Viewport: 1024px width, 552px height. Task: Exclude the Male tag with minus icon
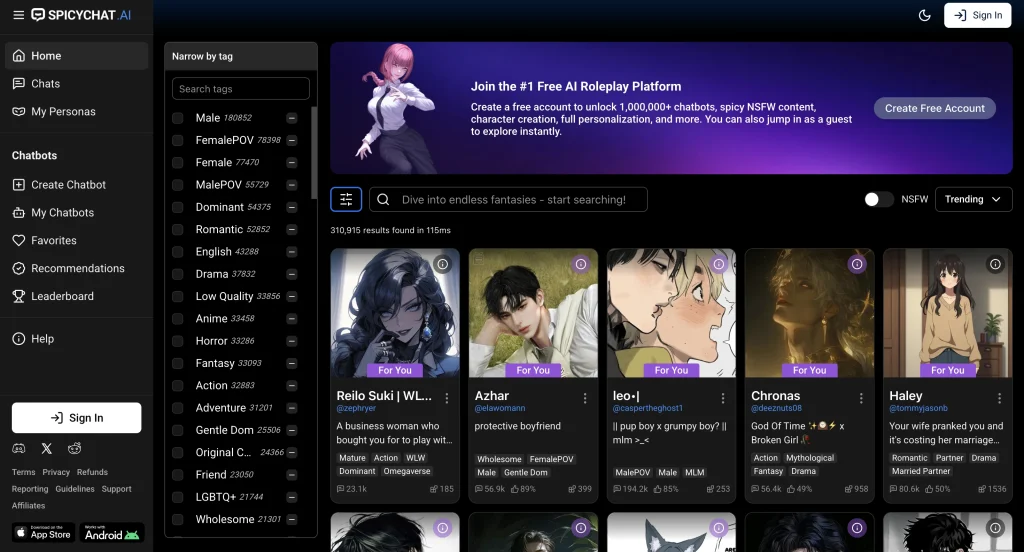click(292, 118)
